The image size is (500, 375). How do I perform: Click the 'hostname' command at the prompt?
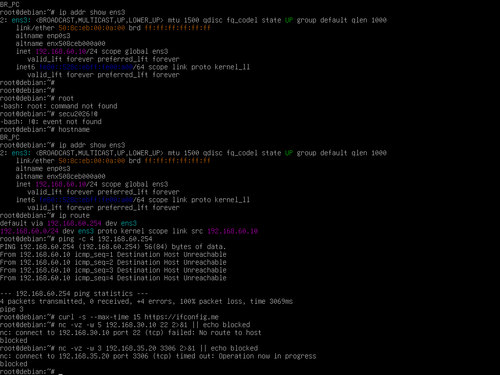coord(74,130)
